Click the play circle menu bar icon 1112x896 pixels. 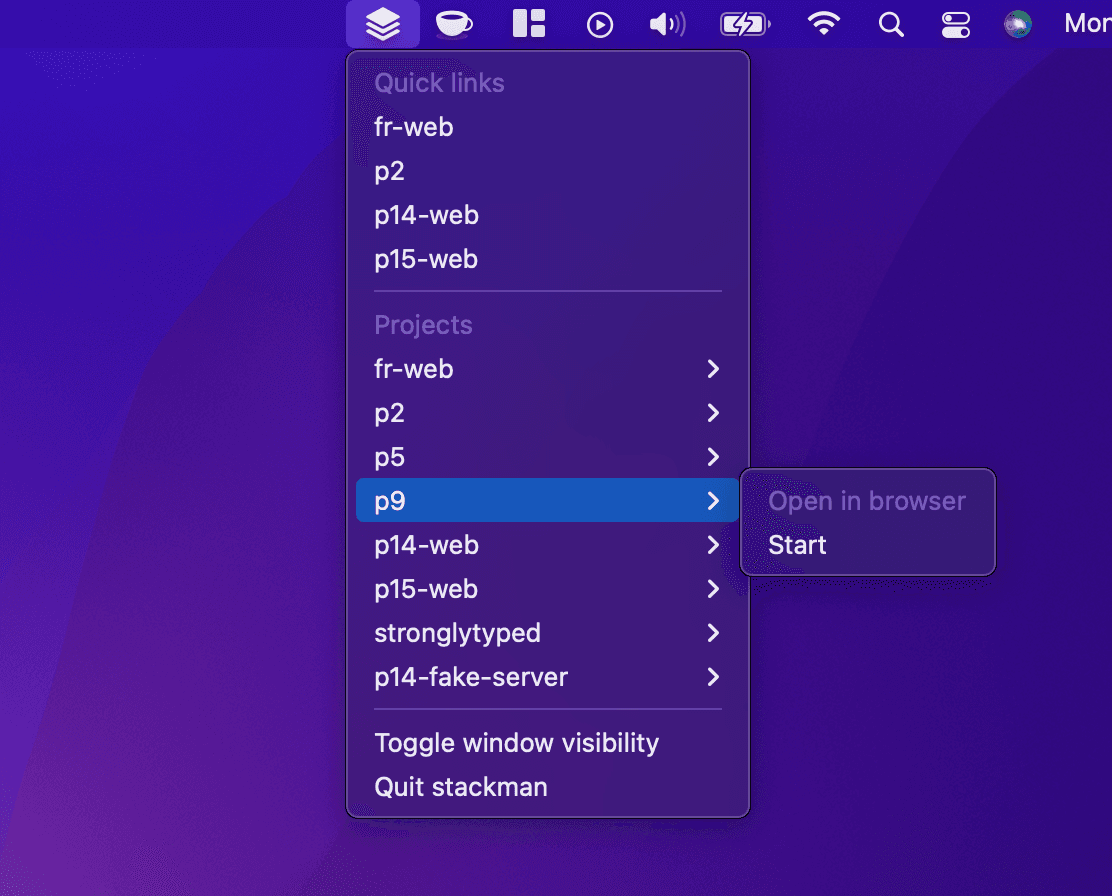600,25
